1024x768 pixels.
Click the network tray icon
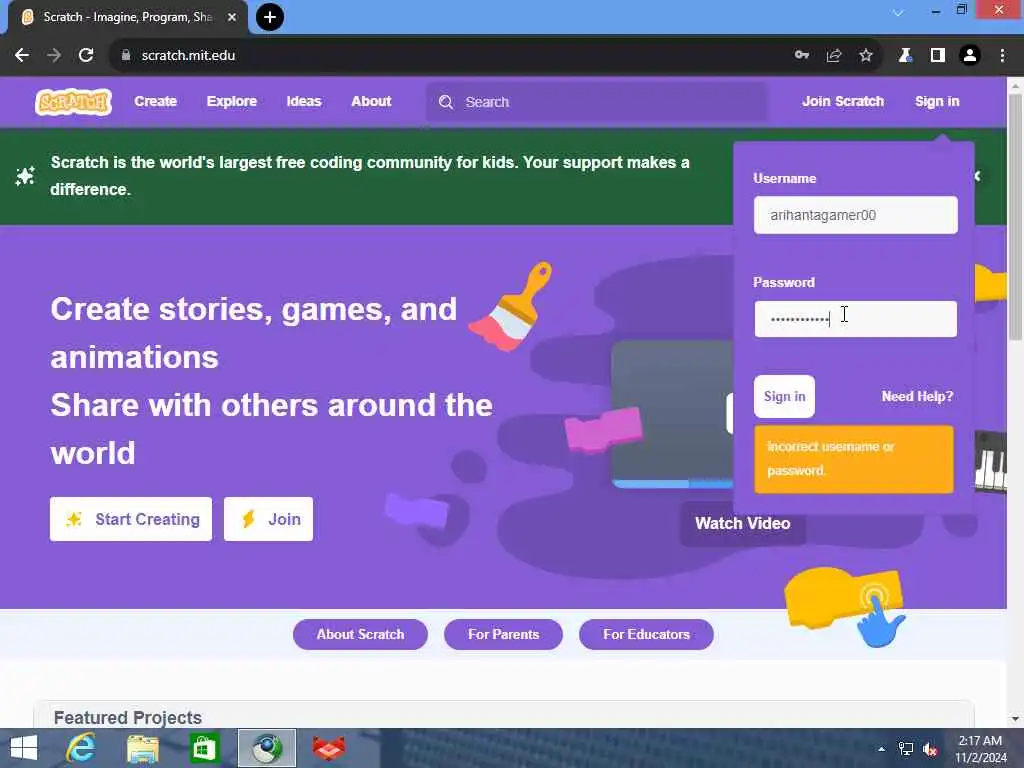coord(906,749)
